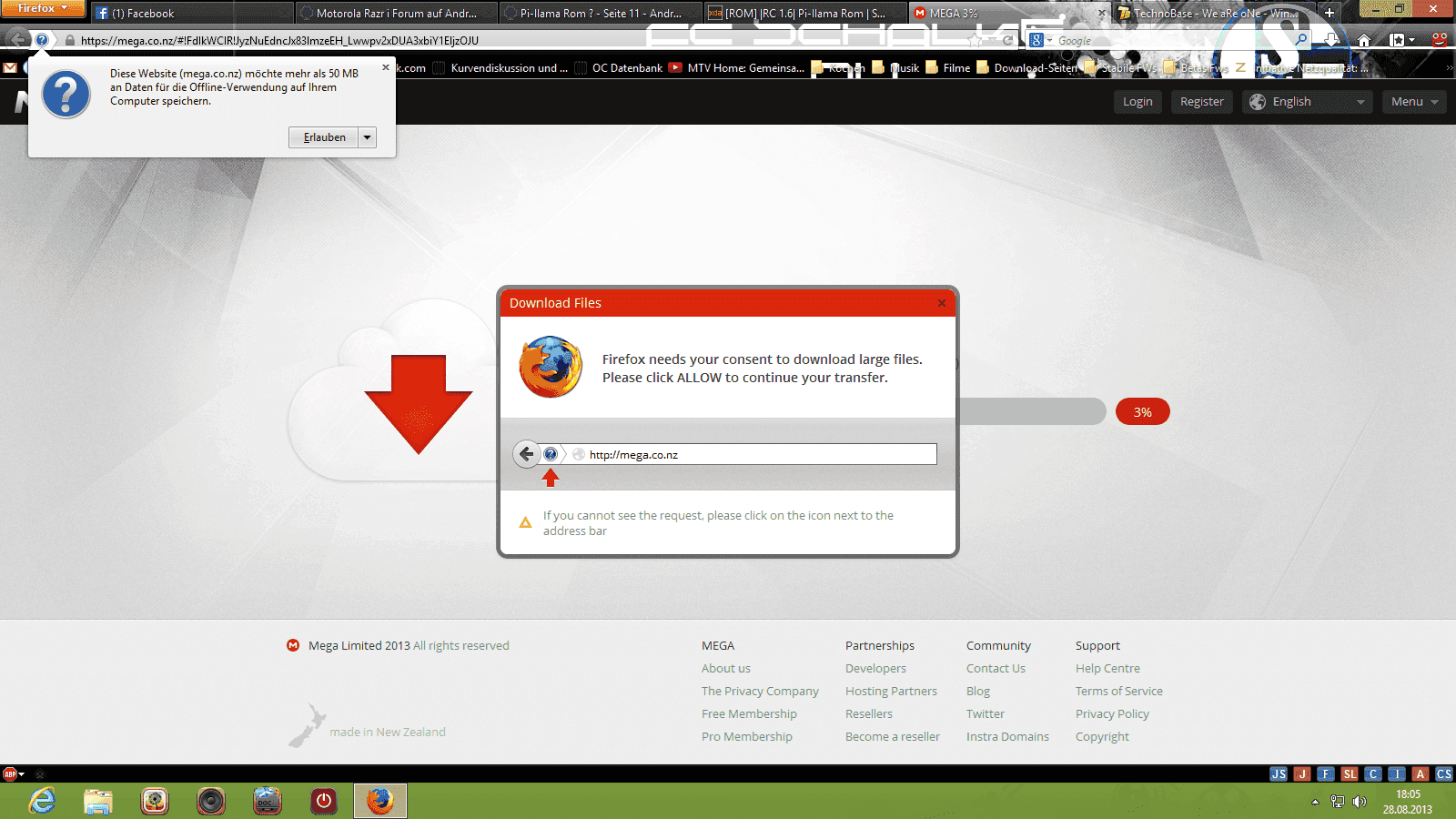The width and height of the screenshot is (1456, 819).
Task: Open the bookmarks menu toolbar button
Action: click(1402, 40)
